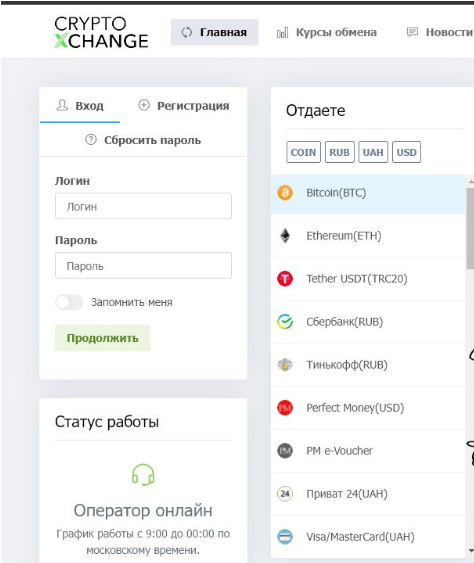Toggle the Запомнить меня switch

click(69, 302)
